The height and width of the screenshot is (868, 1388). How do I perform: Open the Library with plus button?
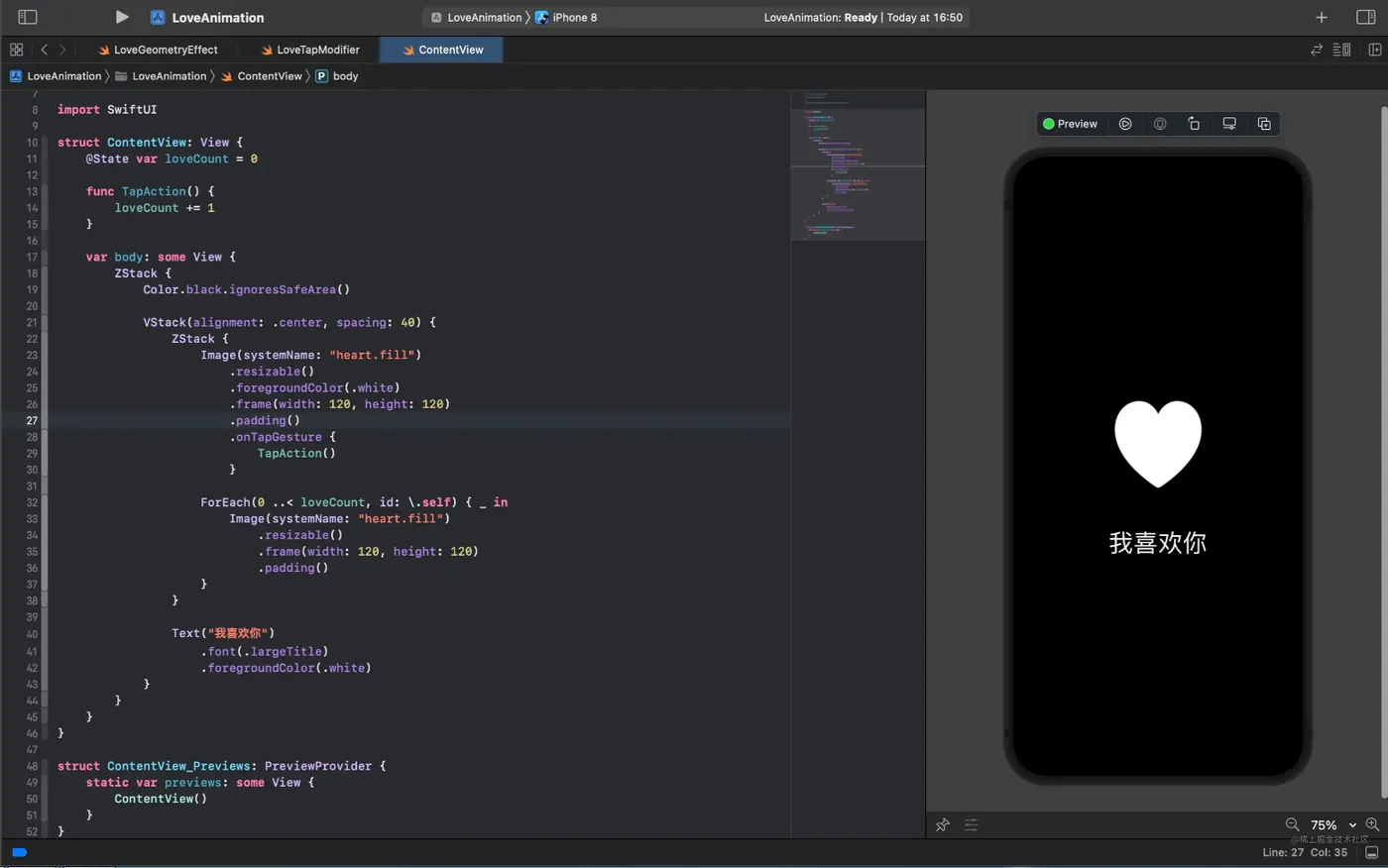(1322, 17)
